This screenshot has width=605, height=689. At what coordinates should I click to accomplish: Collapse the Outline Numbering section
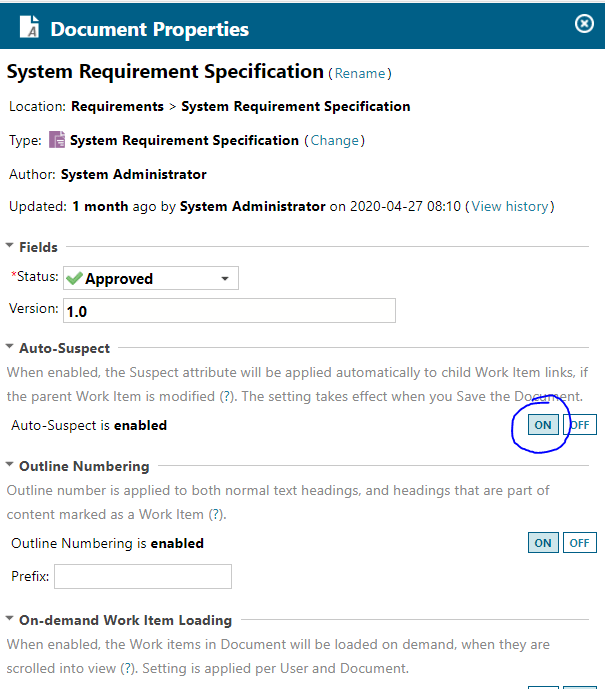click(x=11, y=466)
